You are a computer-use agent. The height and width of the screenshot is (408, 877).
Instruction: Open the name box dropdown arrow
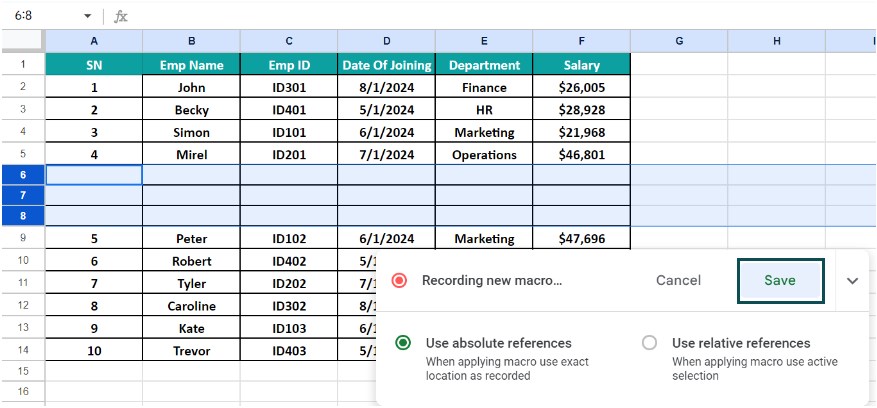[87, 16]
